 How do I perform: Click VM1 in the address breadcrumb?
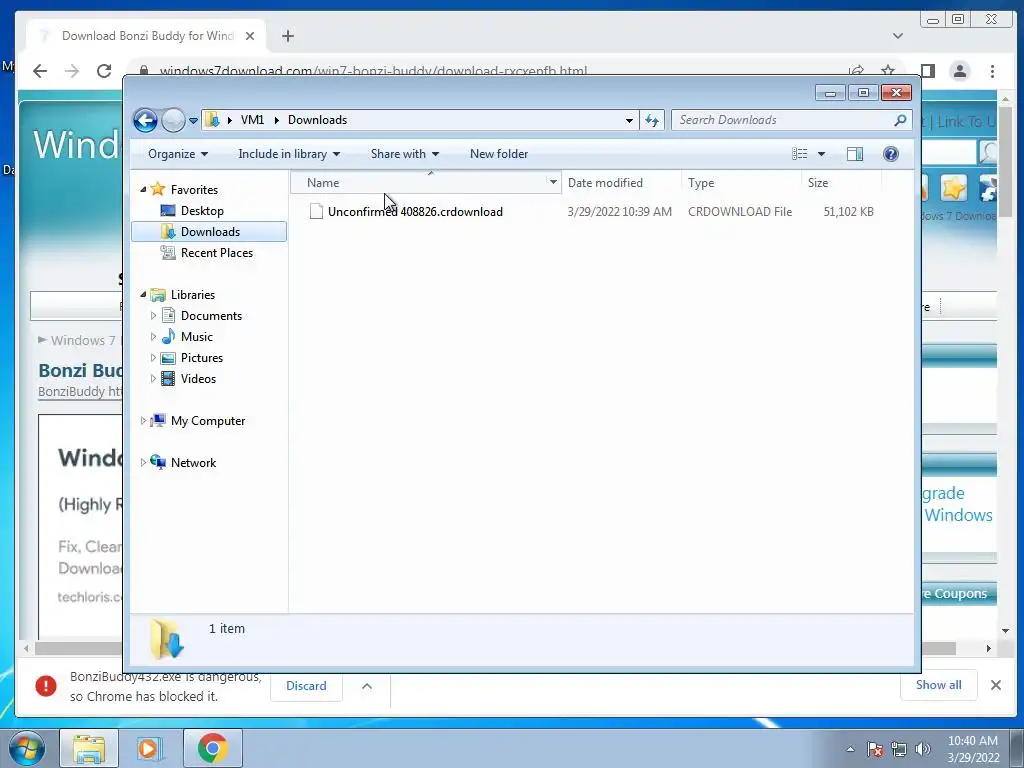(252, 120)
